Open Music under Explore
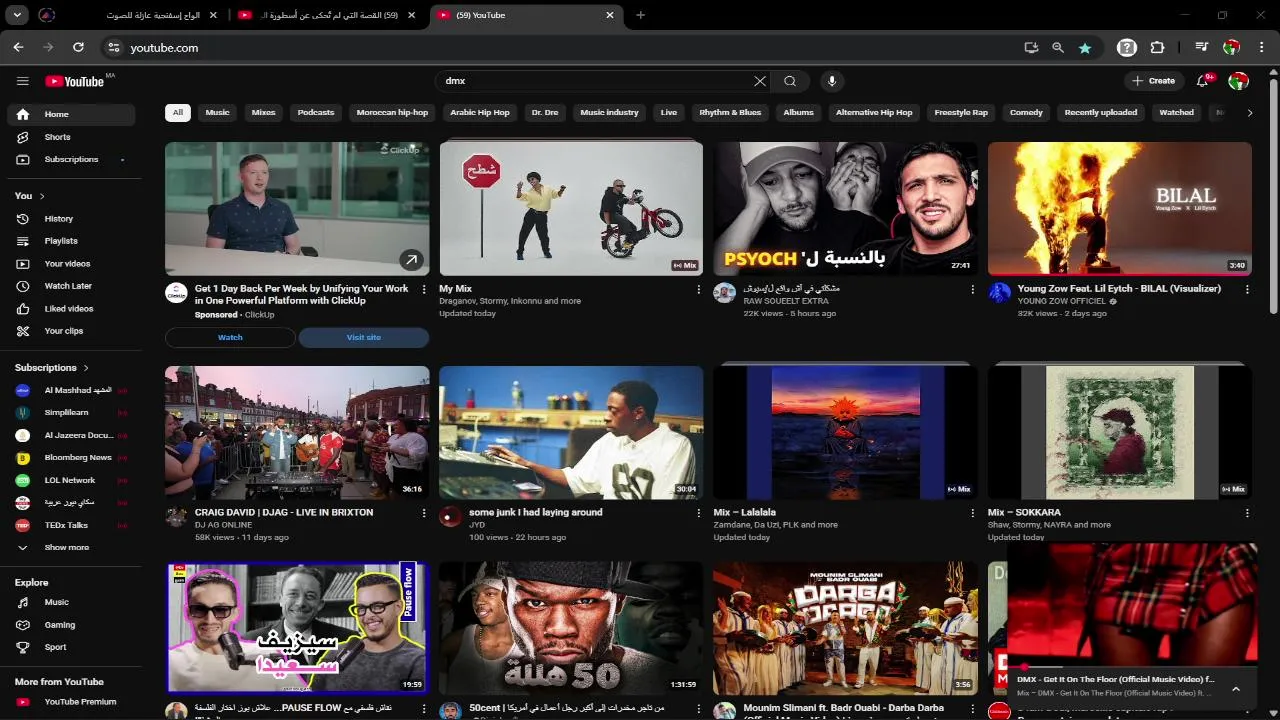Image resolution: width=1280 pixels, height=720 pixels. (x=70, y=602)
